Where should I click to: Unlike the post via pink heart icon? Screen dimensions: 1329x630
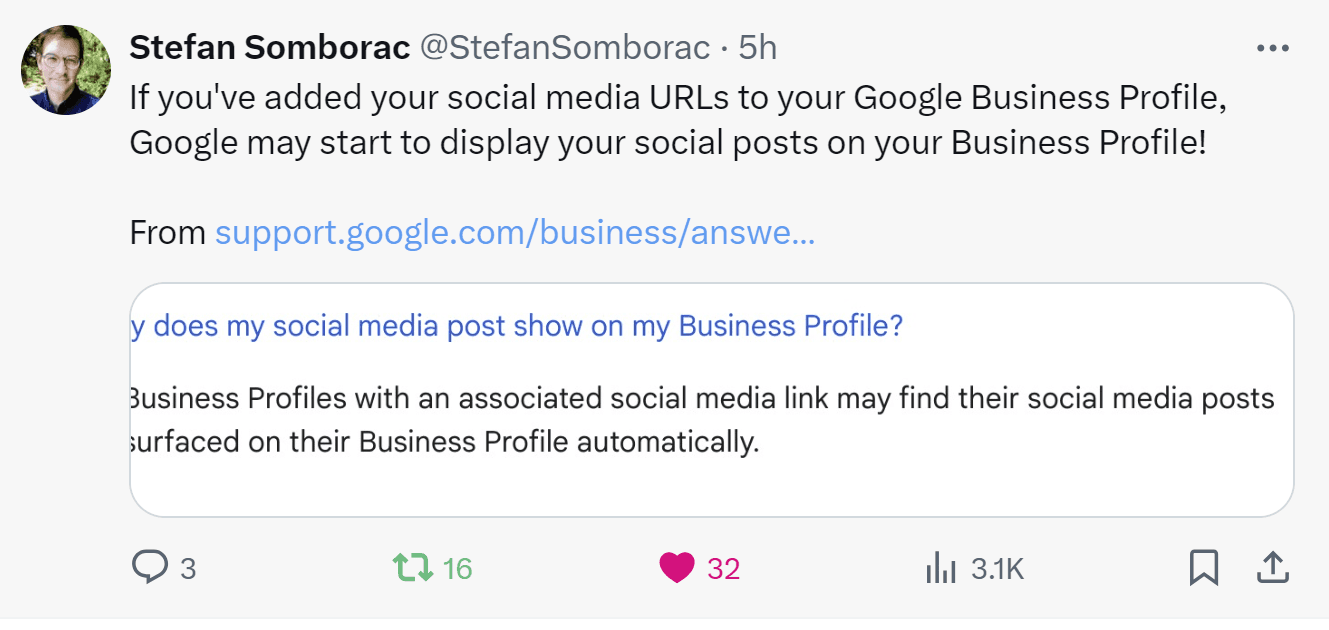tap(676, 568)
